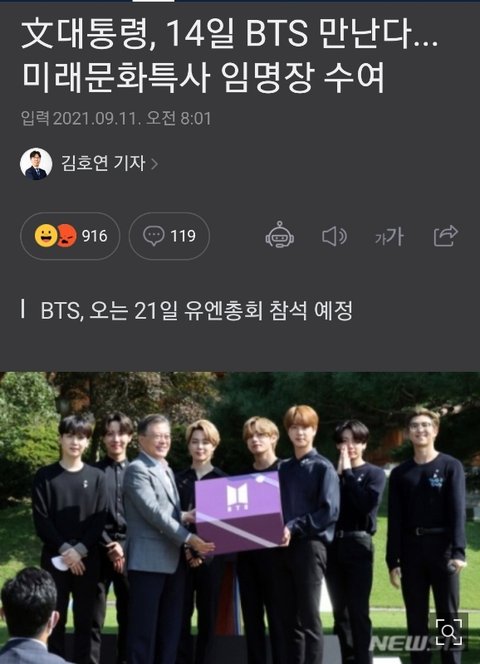Expand reporter 김호연 기자 chevron
Screen dimensions: 480x664
[155, 164]
